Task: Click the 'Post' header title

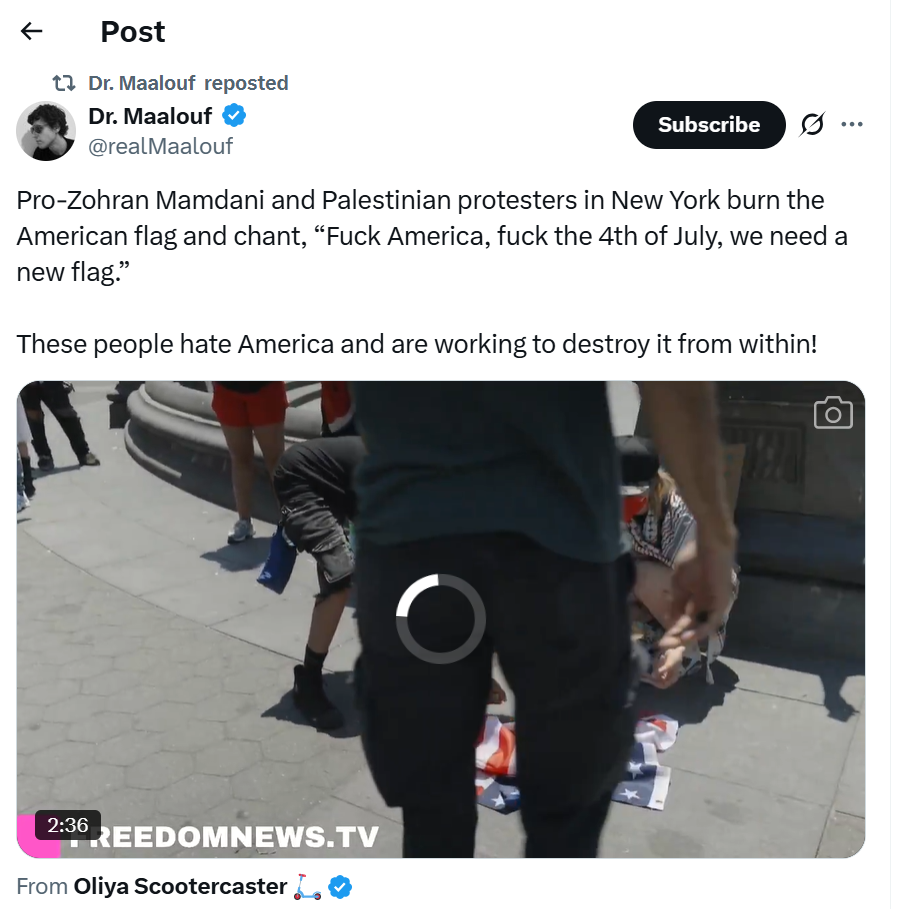Action: (x=133, y=32)
